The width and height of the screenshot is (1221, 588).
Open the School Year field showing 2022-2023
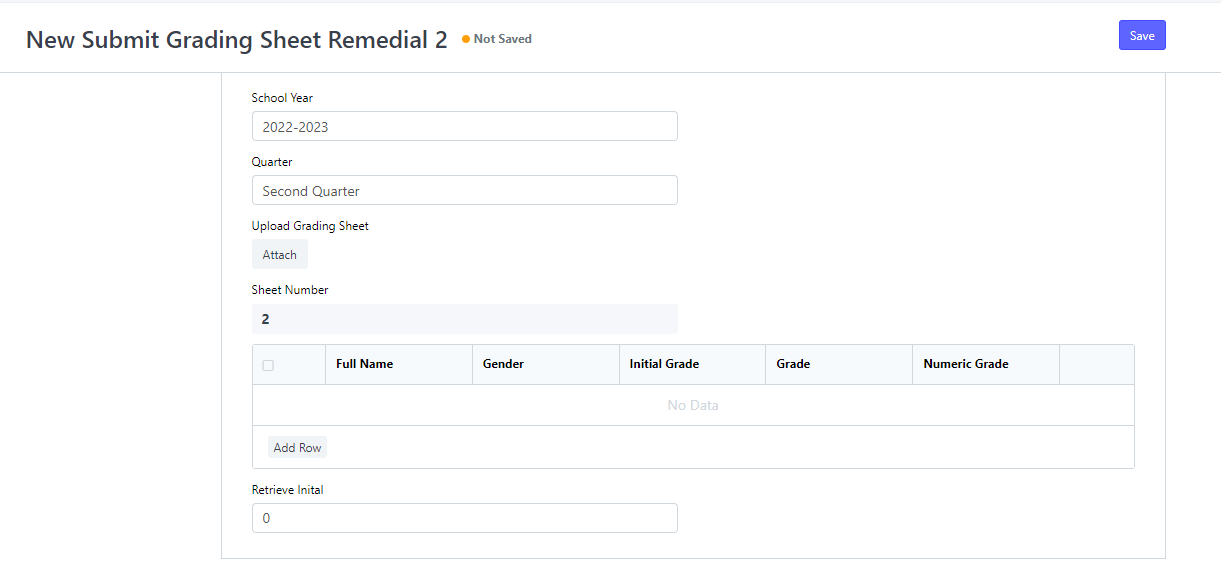tap(465, 126)
